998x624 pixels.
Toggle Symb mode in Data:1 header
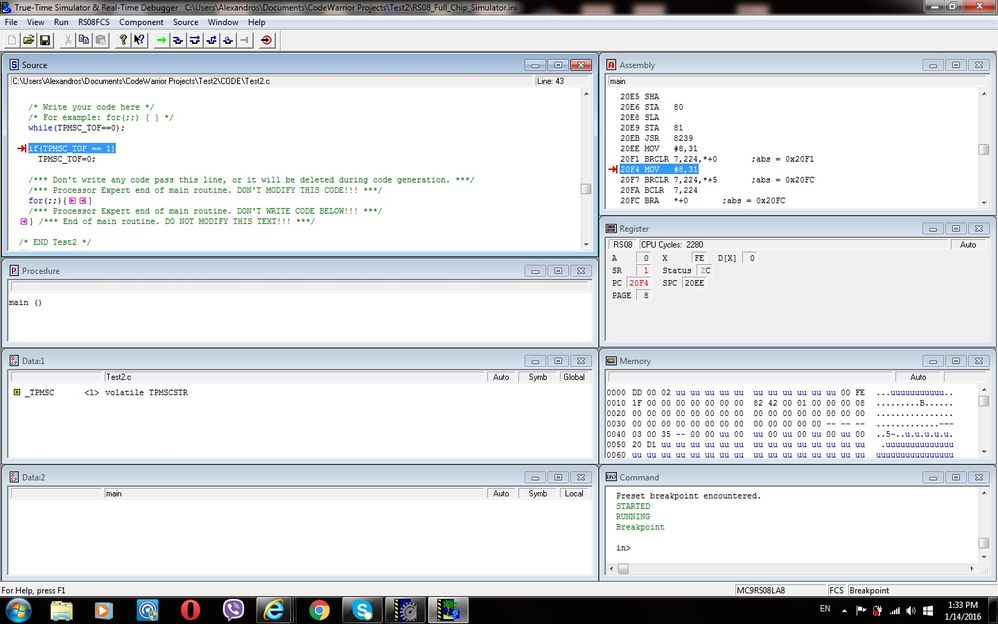pos(538,377)
